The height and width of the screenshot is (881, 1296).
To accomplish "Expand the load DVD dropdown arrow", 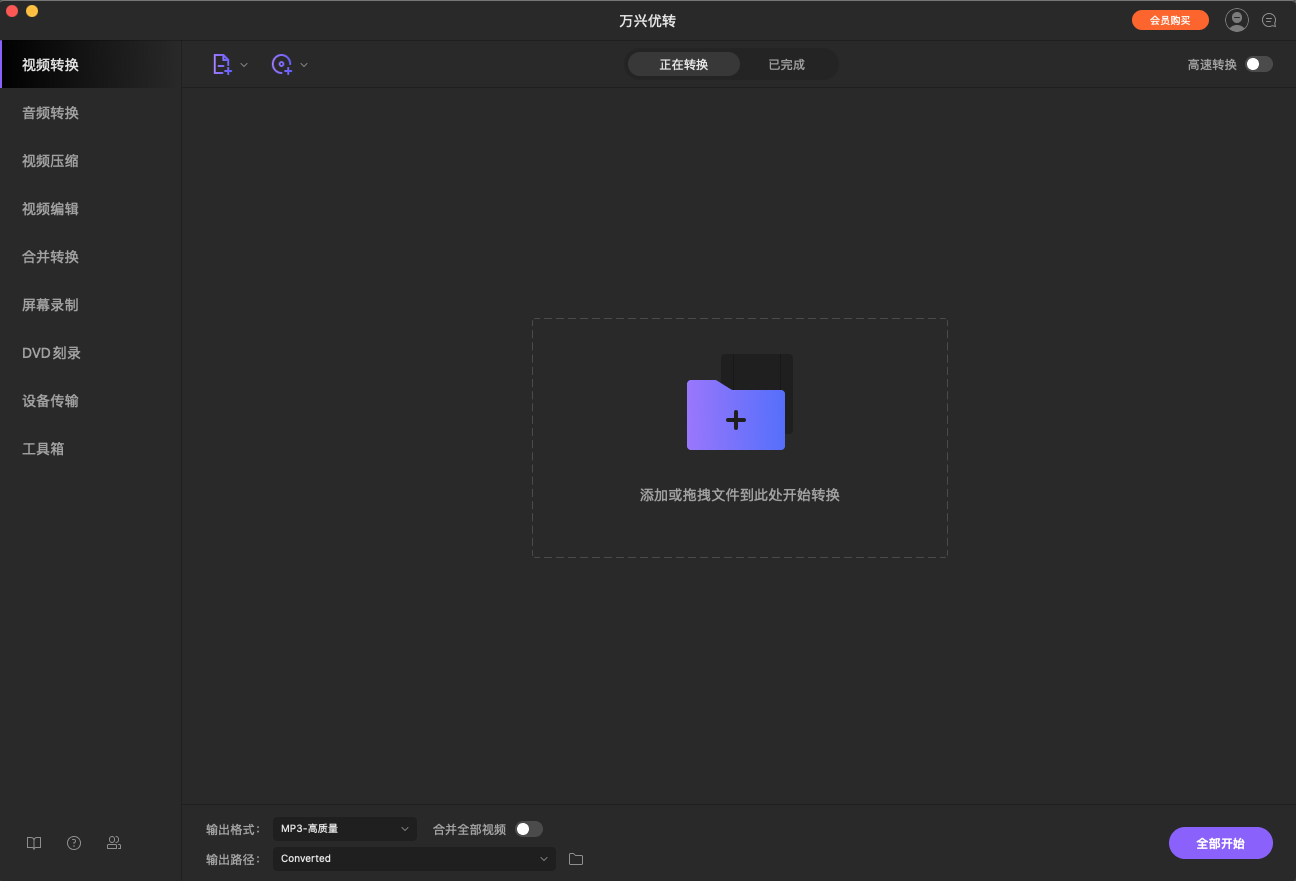I will [x=304, y=65].
